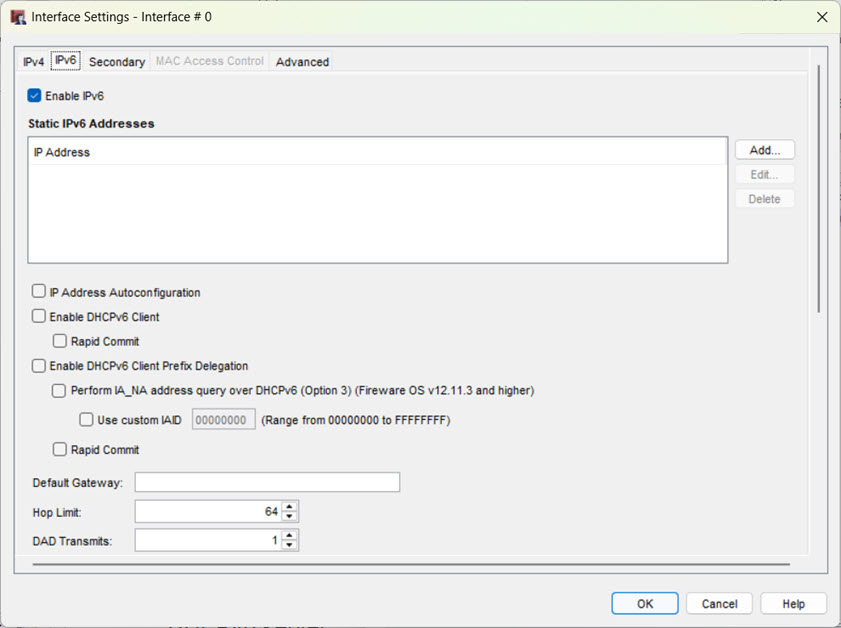The height and width of the screenshot is (628, 841).
Task: Increase Hop Limit using the up stepper
Action: pos(289,506)
